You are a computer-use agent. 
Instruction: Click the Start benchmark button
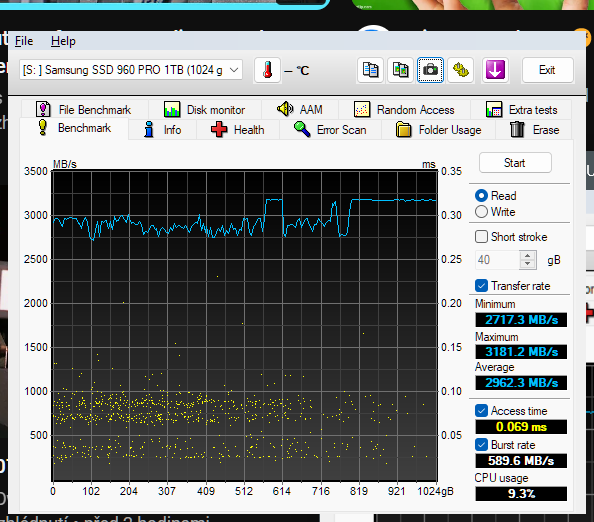pos(515,163)
